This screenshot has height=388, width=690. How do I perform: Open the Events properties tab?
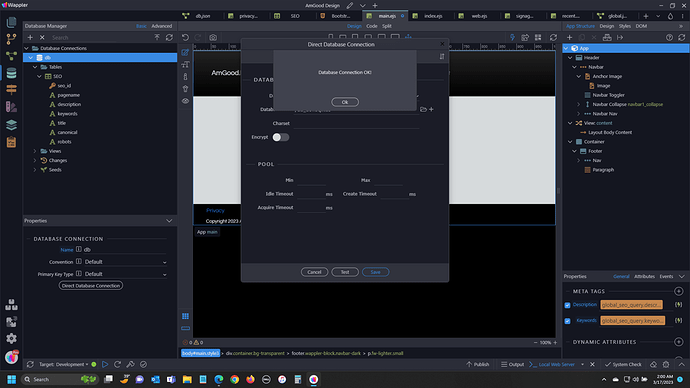pyautogui.click(x=666, y=276)
